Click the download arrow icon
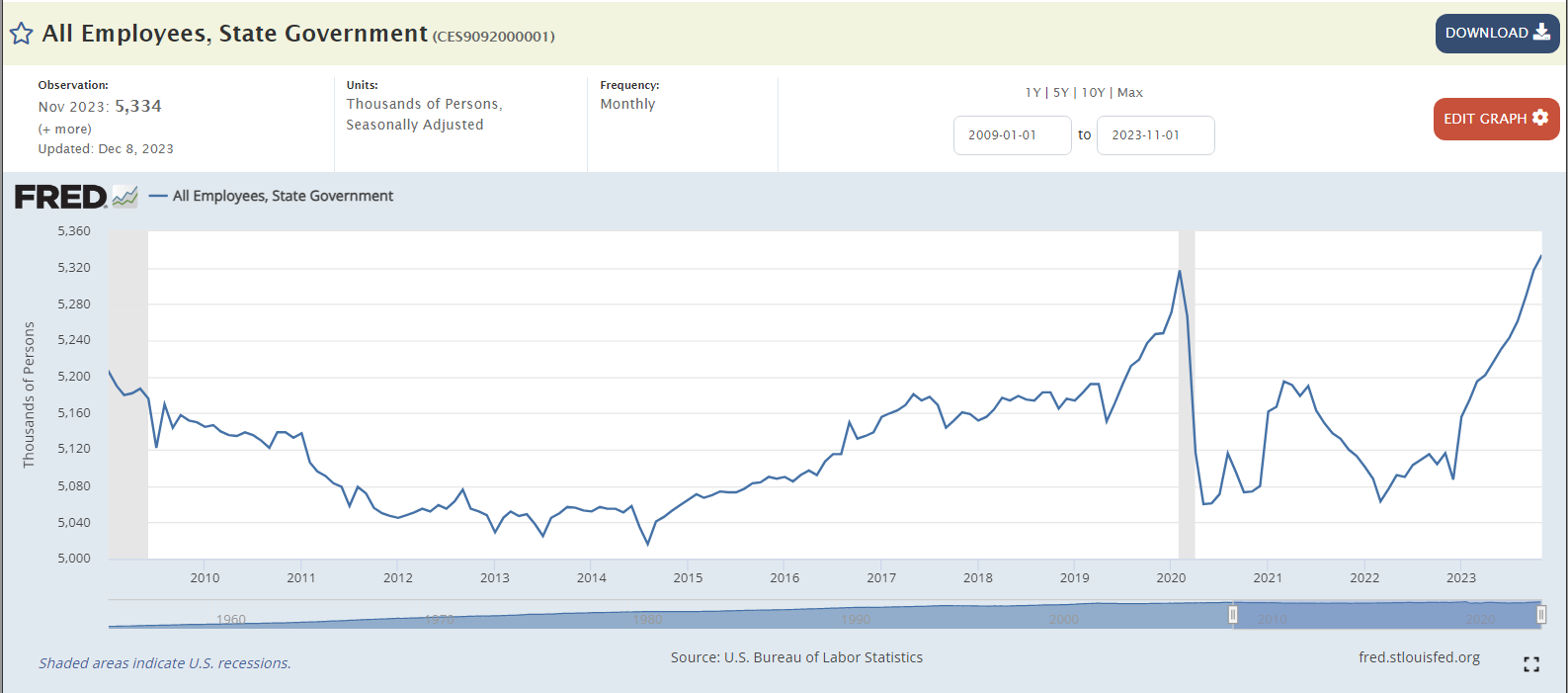This screenshot has height=693, width=1568. click(1541, 33)
